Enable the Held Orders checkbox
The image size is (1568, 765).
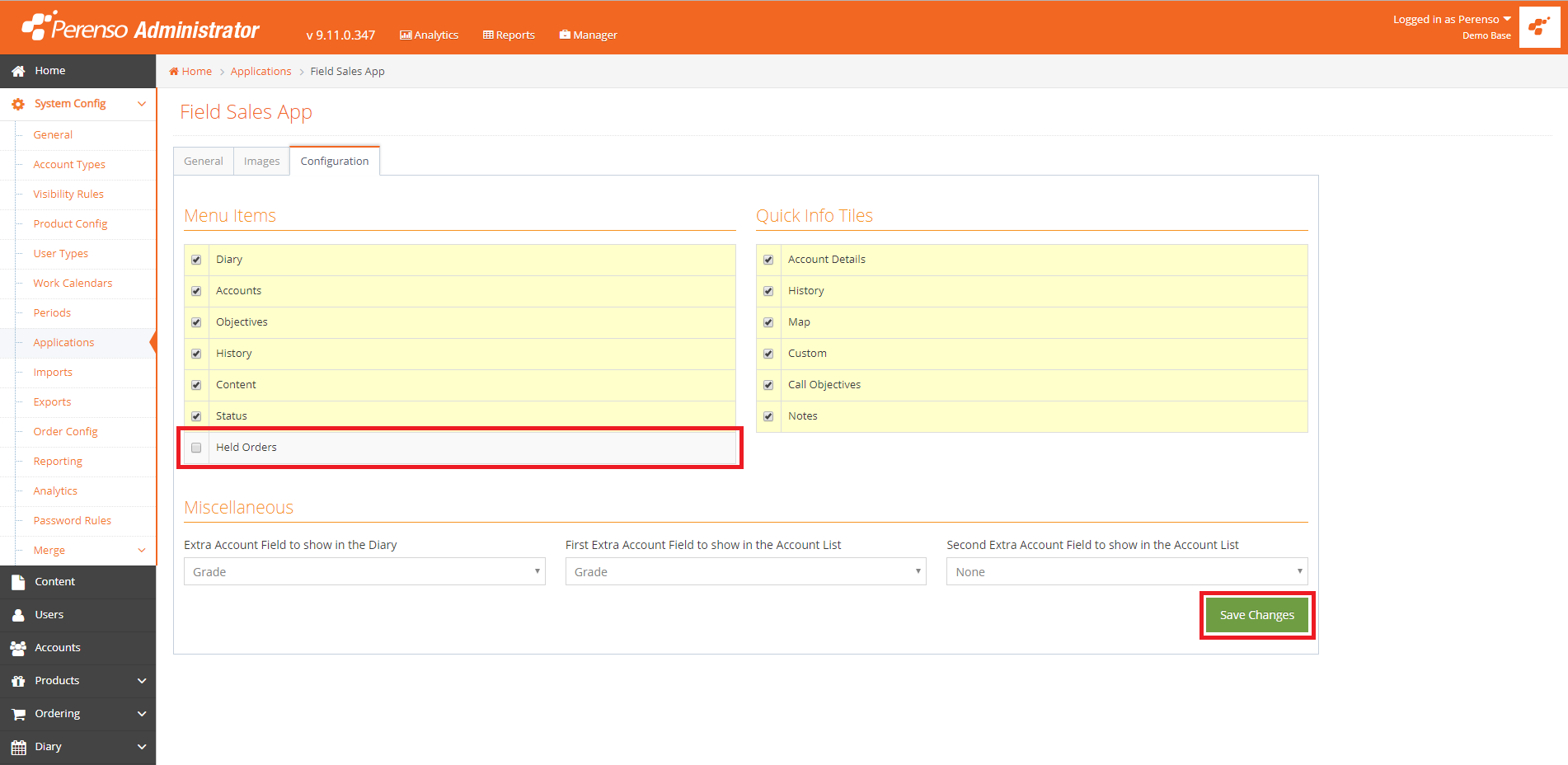pyautogui.click(x=196, y=448)
